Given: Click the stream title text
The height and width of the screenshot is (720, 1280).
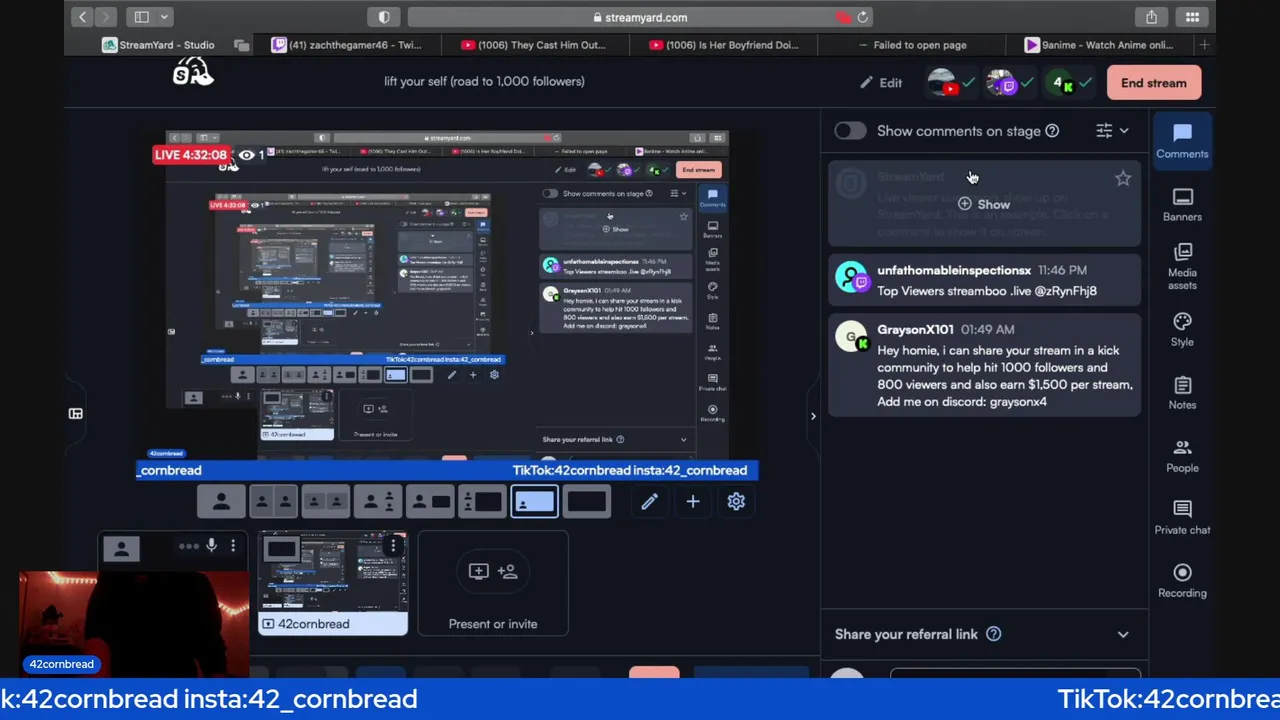Looking at the screenshot, I should tap(484, 81).
